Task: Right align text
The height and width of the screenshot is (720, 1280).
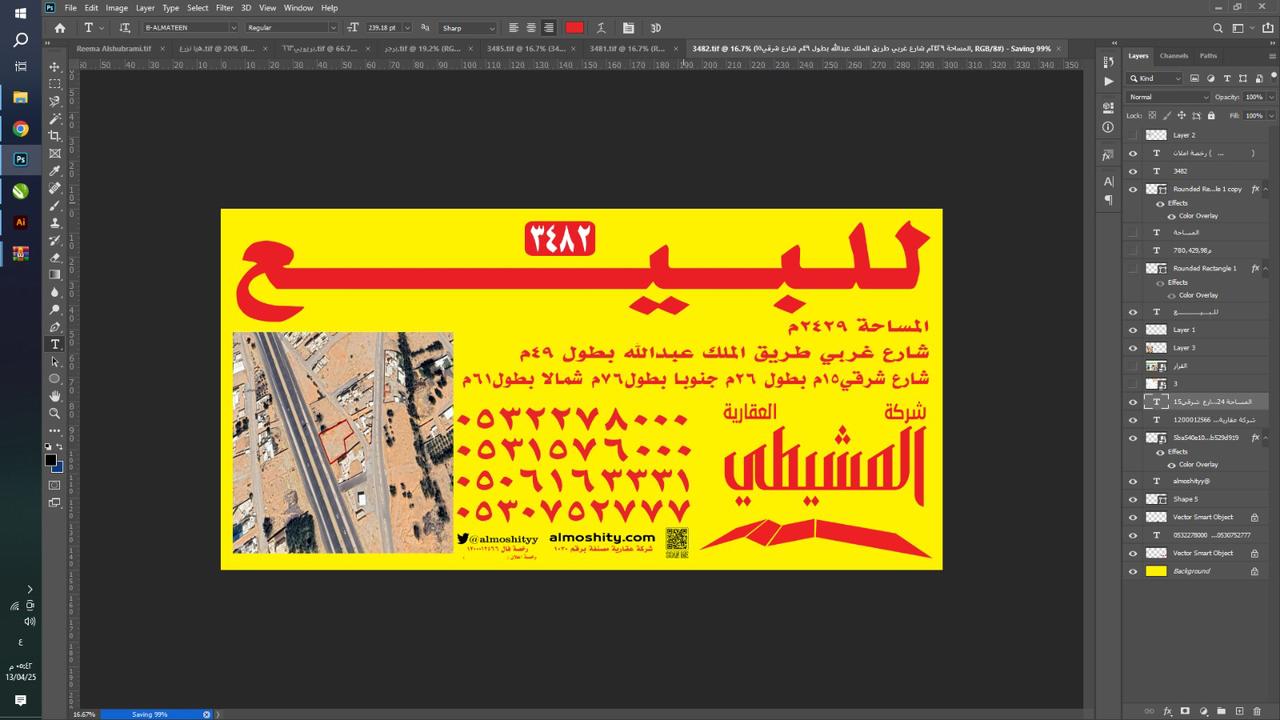Action: (x=548, y=28)
